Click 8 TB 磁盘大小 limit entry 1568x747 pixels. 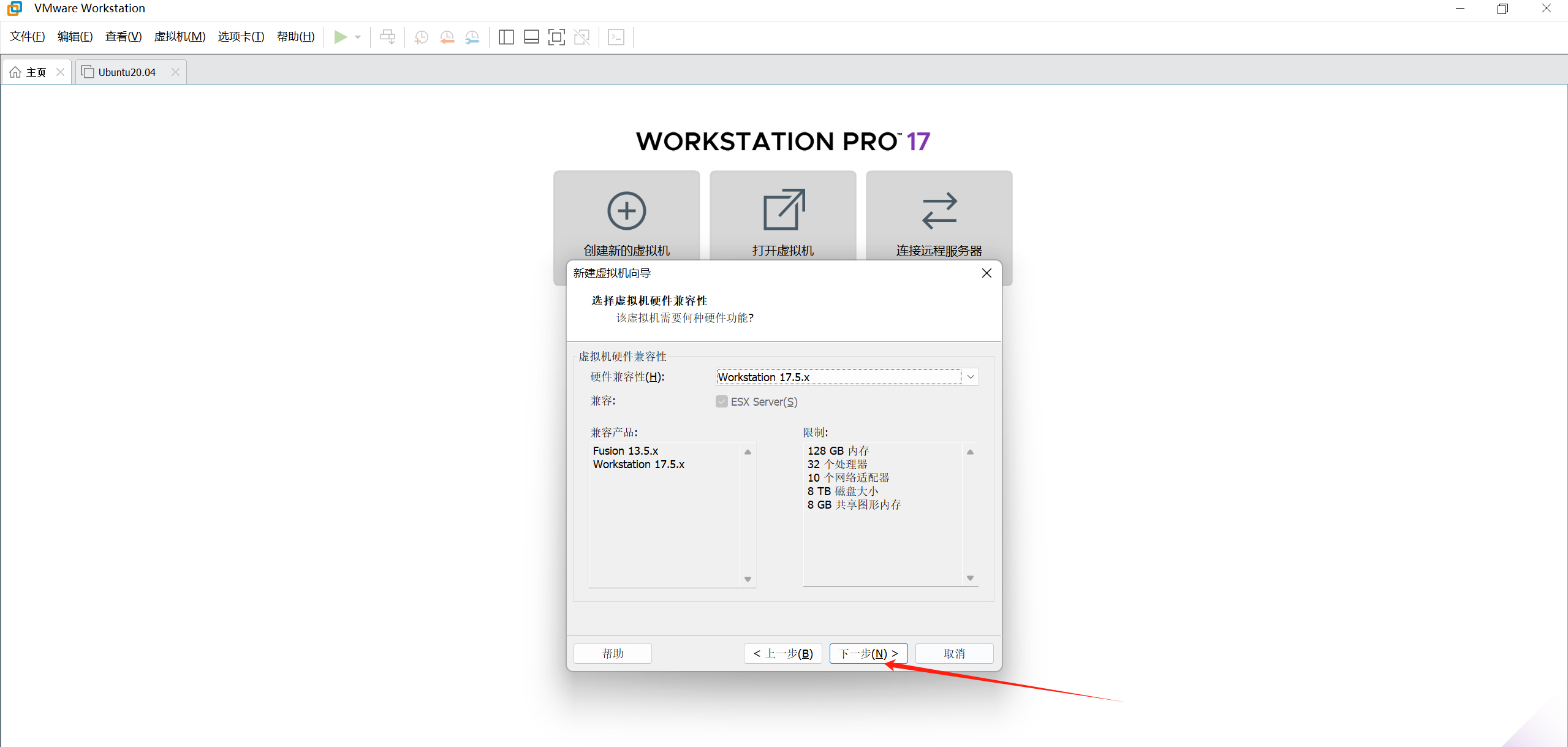pos(843,491)
